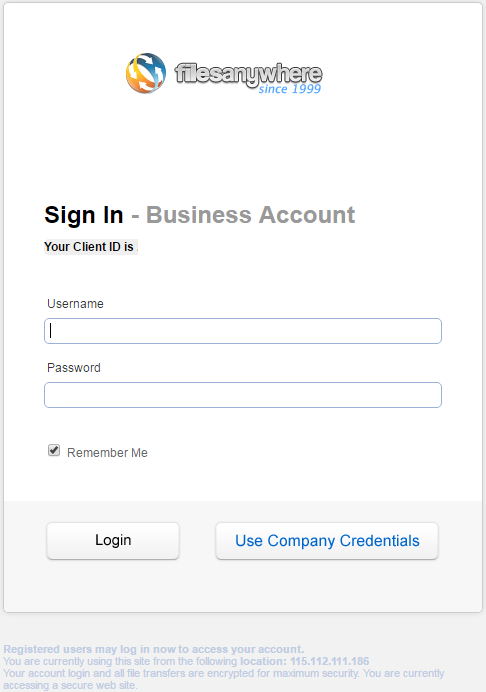Click "You are currently using this site" text
The image size is (486, 692).
click(89, 661)
